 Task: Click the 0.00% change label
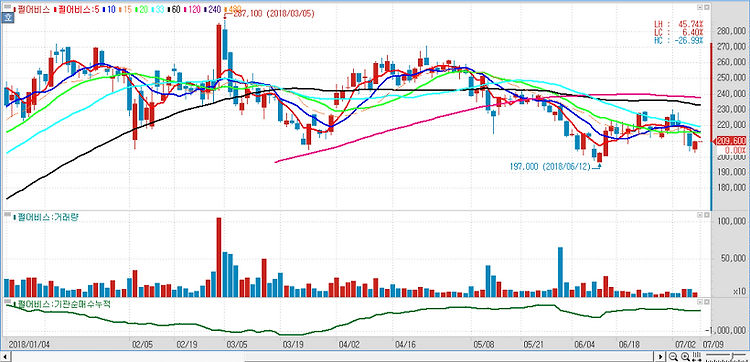[x=736, y=150]
